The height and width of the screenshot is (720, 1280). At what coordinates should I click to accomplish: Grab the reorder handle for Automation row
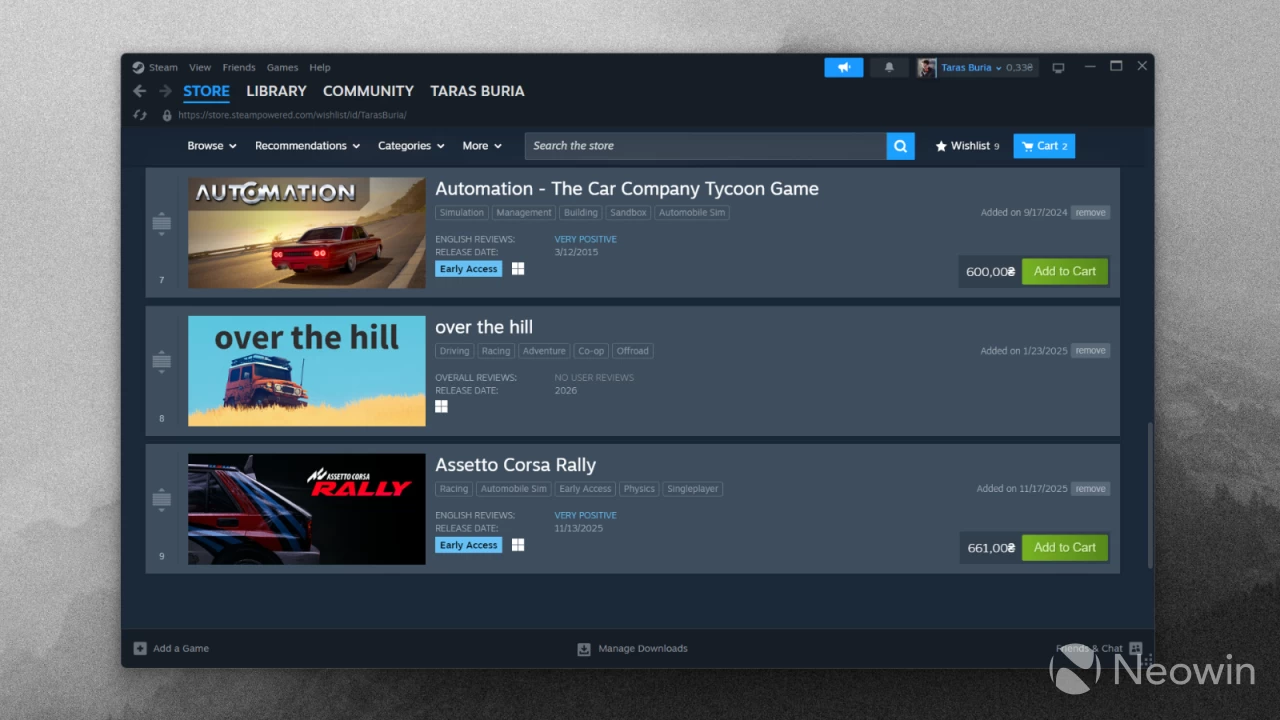tap(161, 223)
